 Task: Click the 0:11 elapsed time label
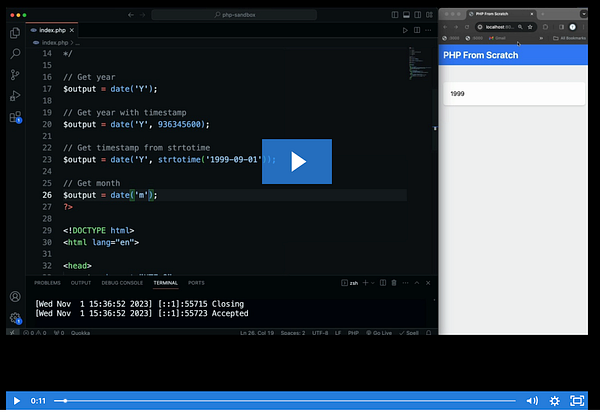[x=38, y=401]
